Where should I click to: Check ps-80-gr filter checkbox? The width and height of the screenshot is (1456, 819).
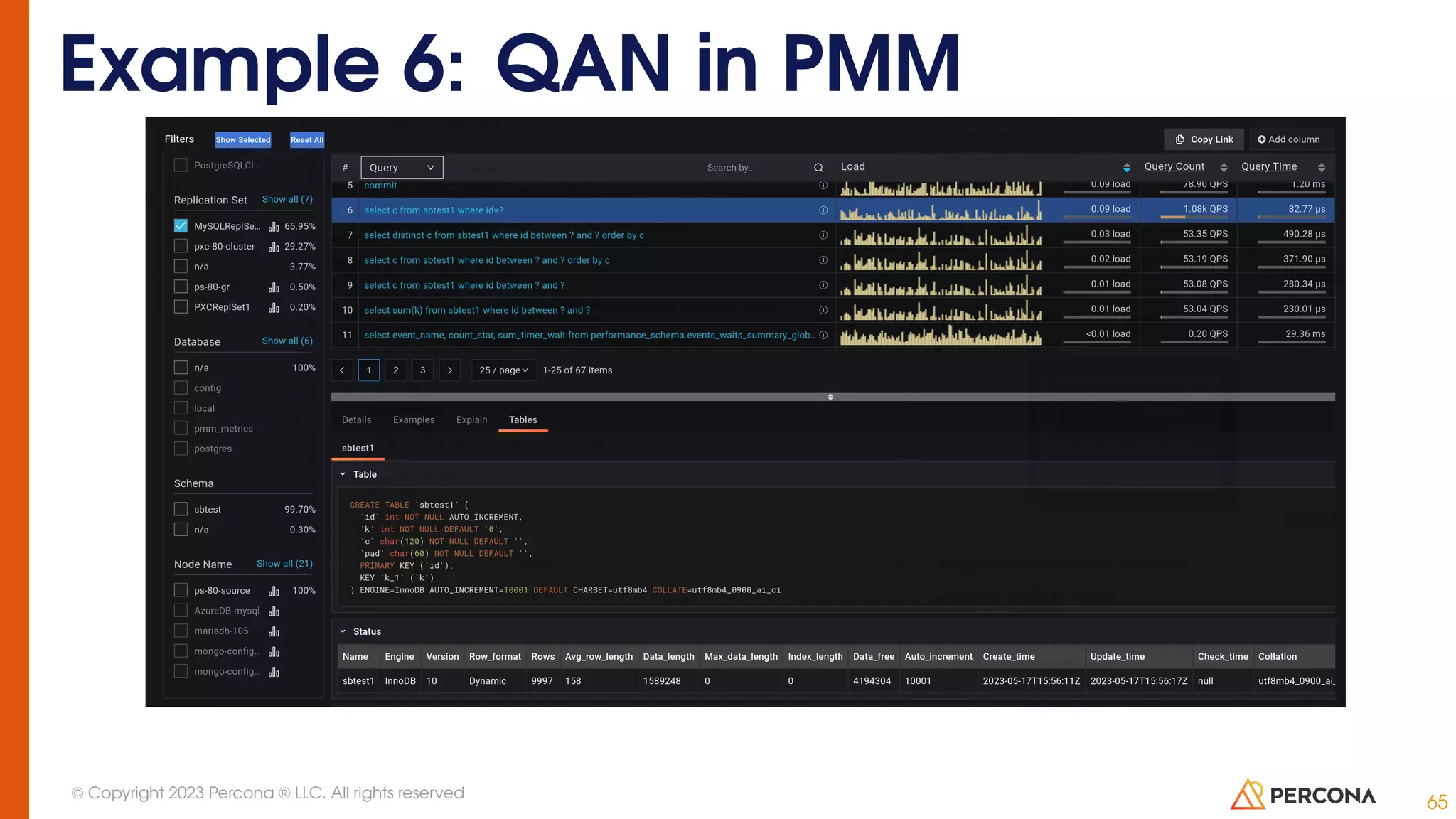point(181,287)
